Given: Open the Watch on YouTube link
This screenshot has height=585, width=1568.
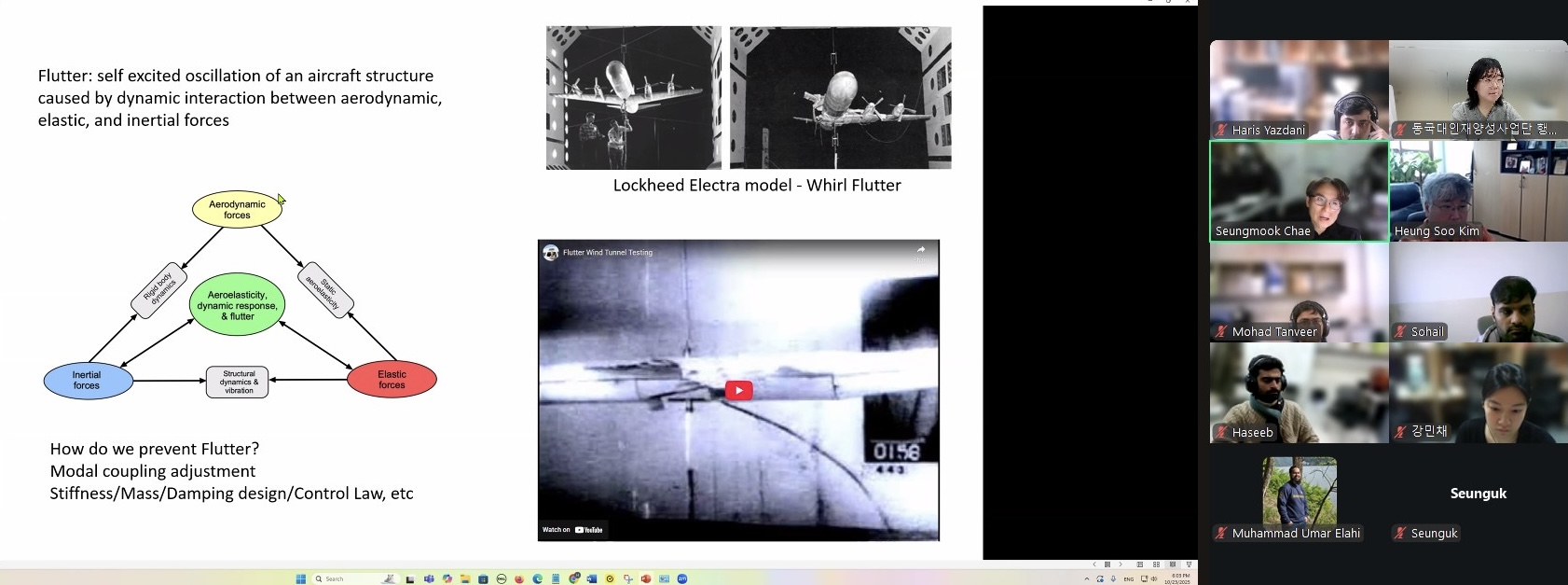Looking at the screenshot, I should point(573,530).
